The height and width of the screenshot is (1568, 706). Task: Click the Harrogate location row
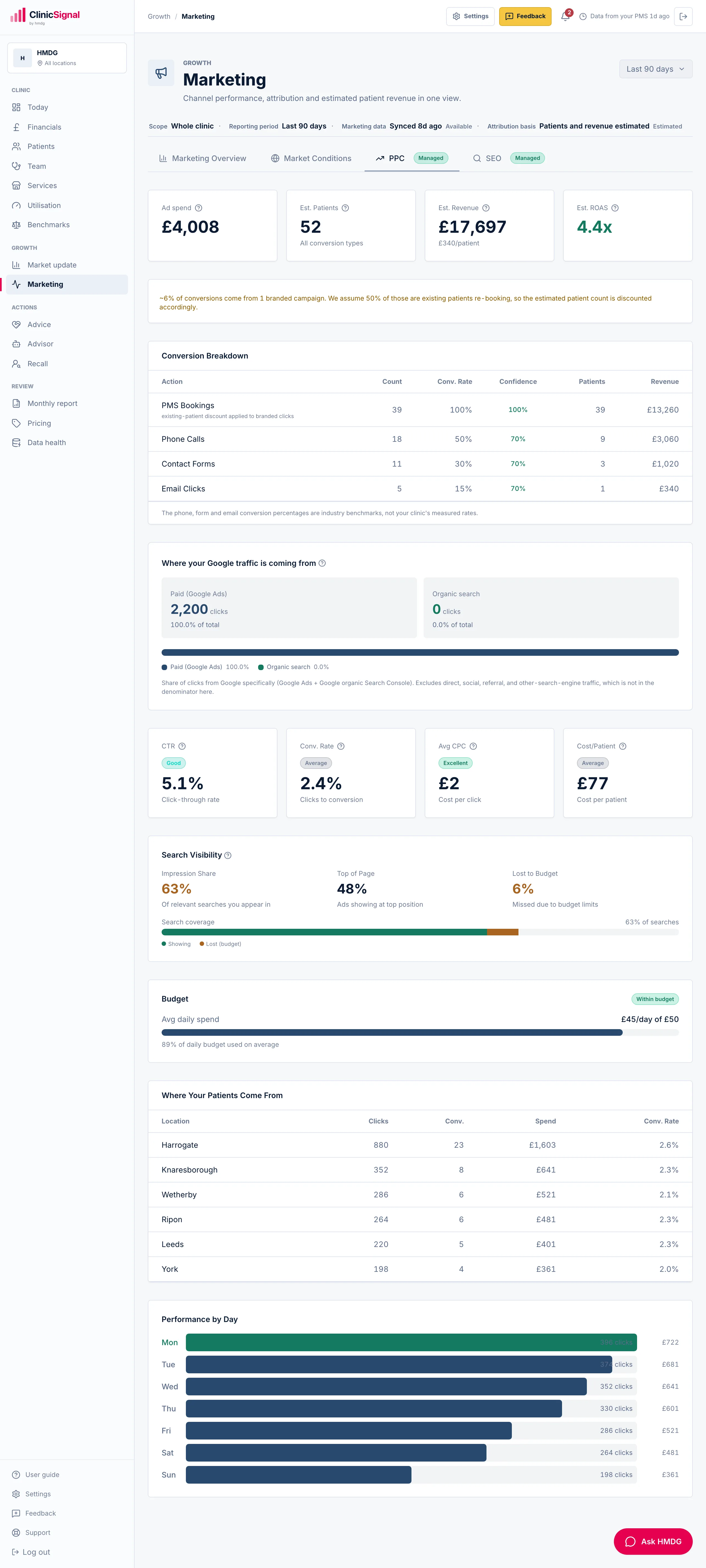click(420, 1145)
